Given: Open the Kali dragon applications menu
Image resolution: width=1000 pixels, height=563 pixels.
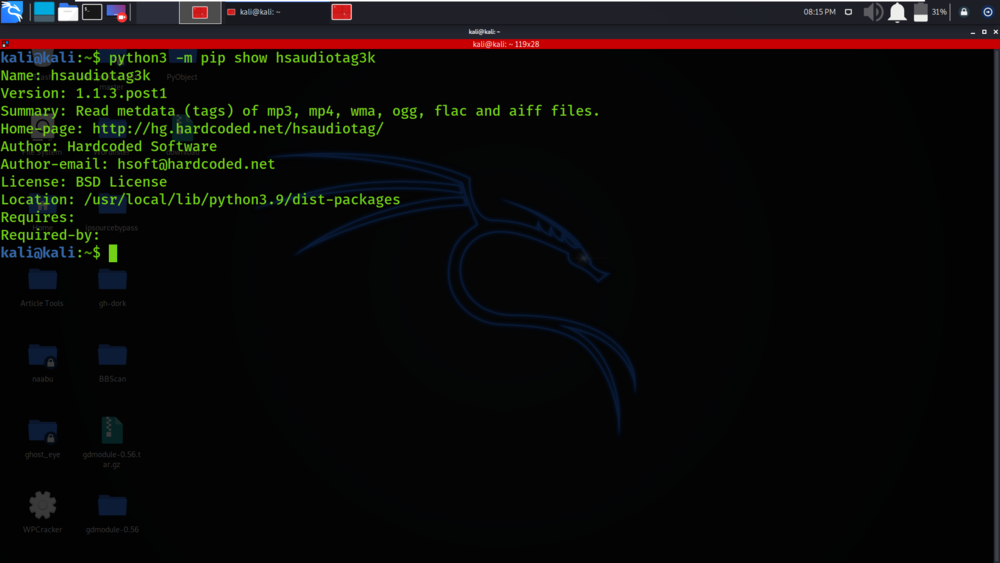Looking at the screenshot, I should coord(12,11).
